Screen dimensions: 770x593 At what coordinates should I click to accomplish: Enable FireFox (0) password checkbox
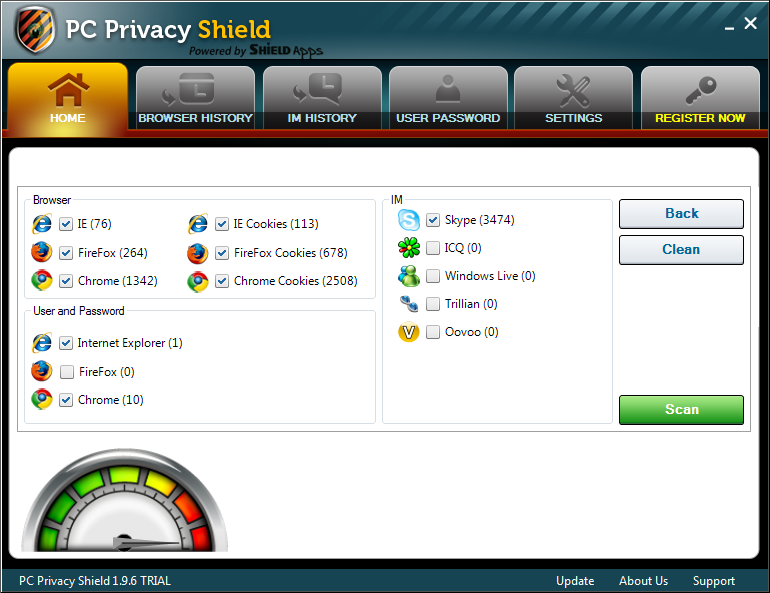(67, 372)
